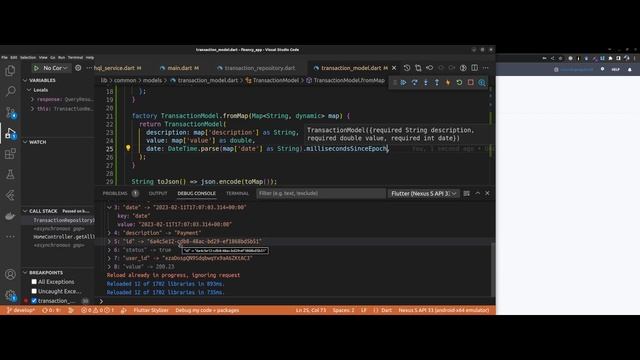Screen dimensions: 640x360
Task: Open the Docker view in activity bar
Action: (10, 216)
